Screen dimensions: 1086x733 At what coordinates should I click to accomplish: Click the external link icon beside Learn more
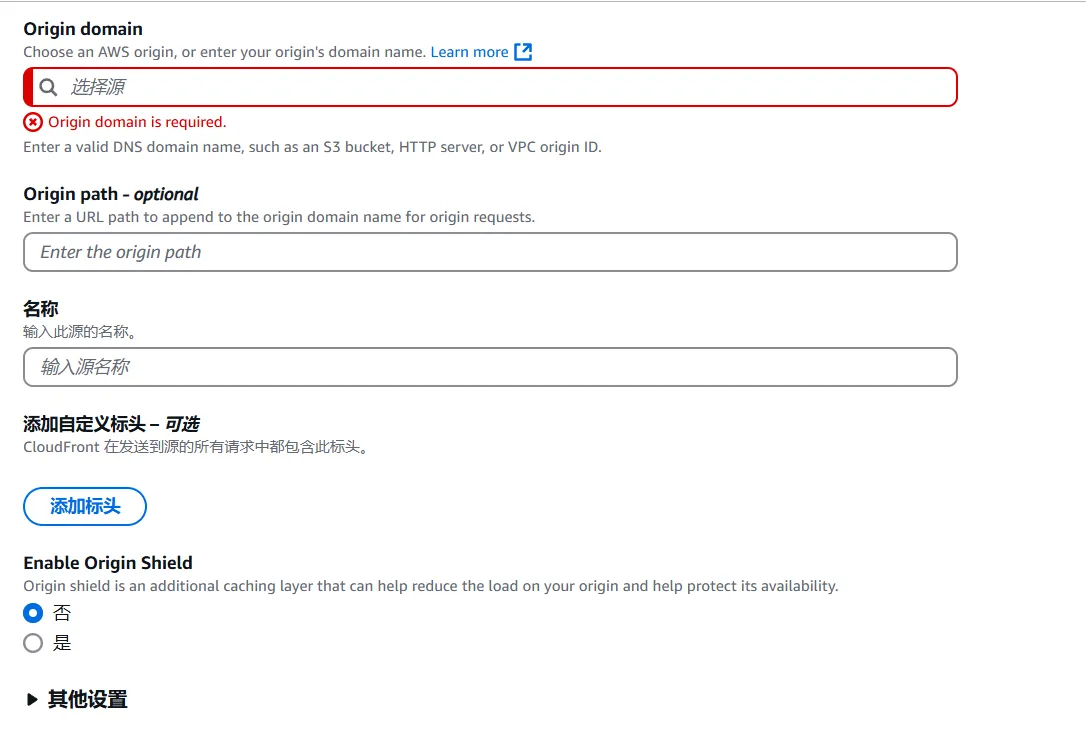523,52
